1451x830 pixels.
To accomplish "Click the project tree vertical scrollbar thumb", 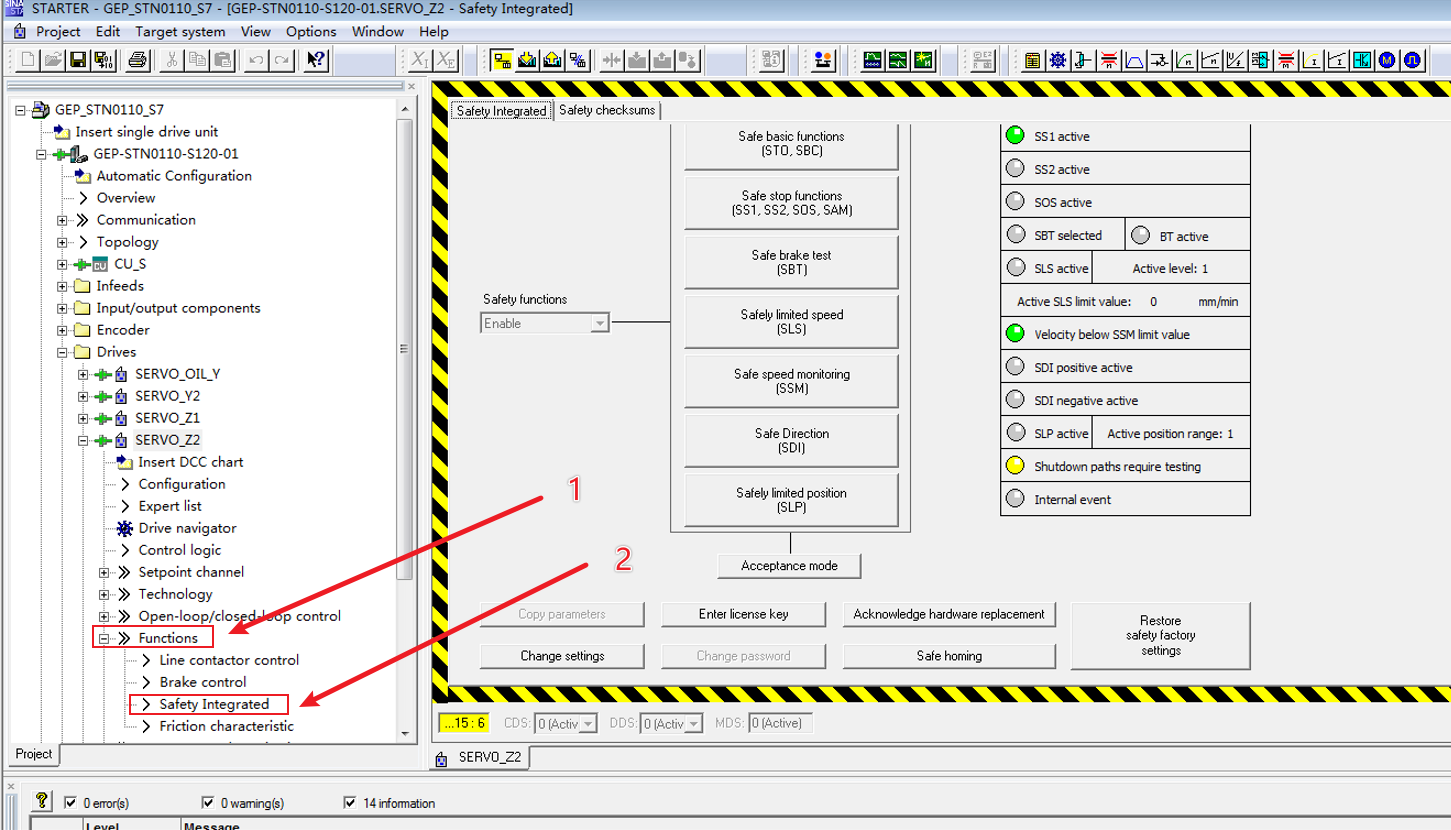I will [x=405, y=350].
